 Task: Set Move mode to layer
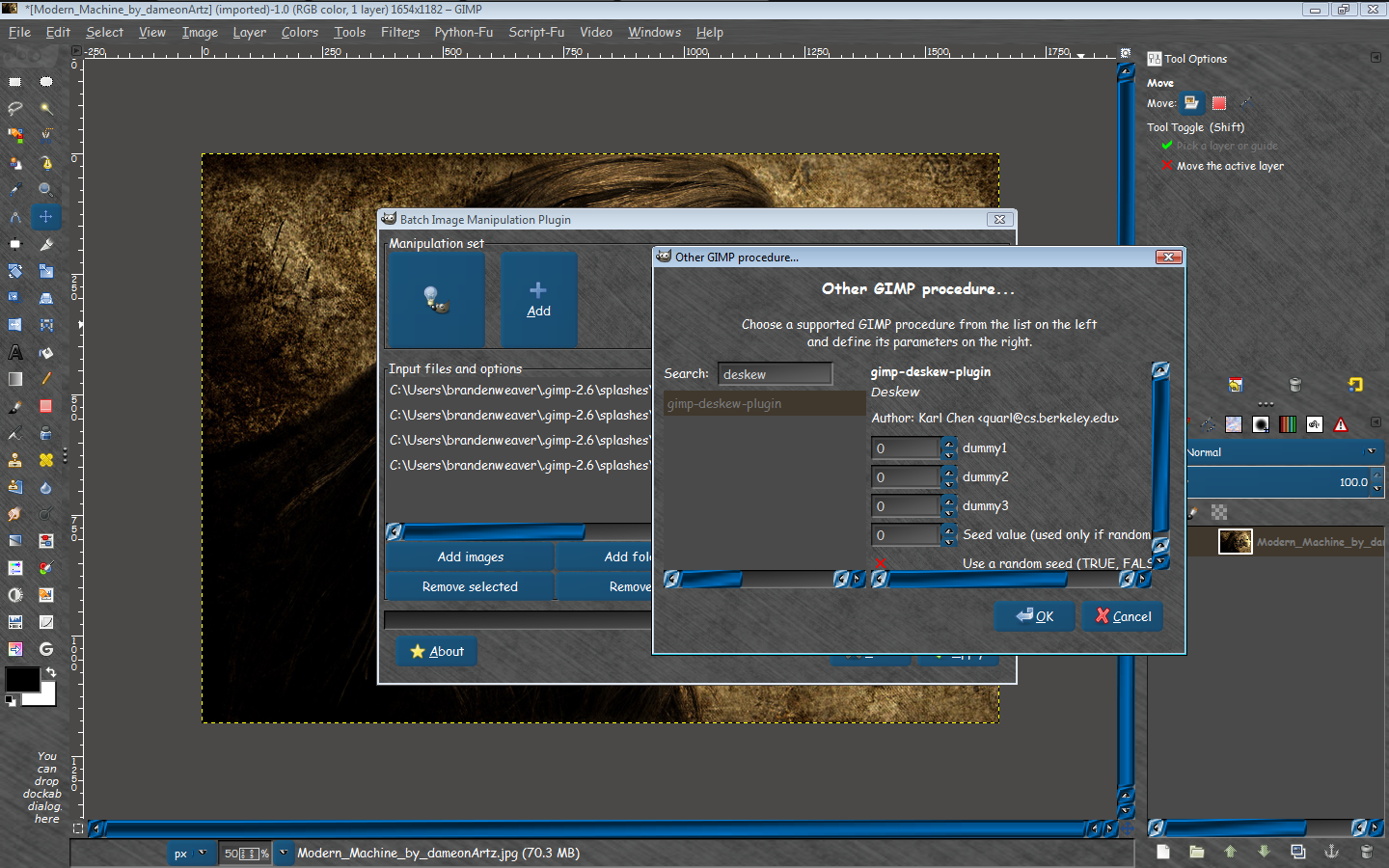pyautogui.click(x=1192, y=103)
